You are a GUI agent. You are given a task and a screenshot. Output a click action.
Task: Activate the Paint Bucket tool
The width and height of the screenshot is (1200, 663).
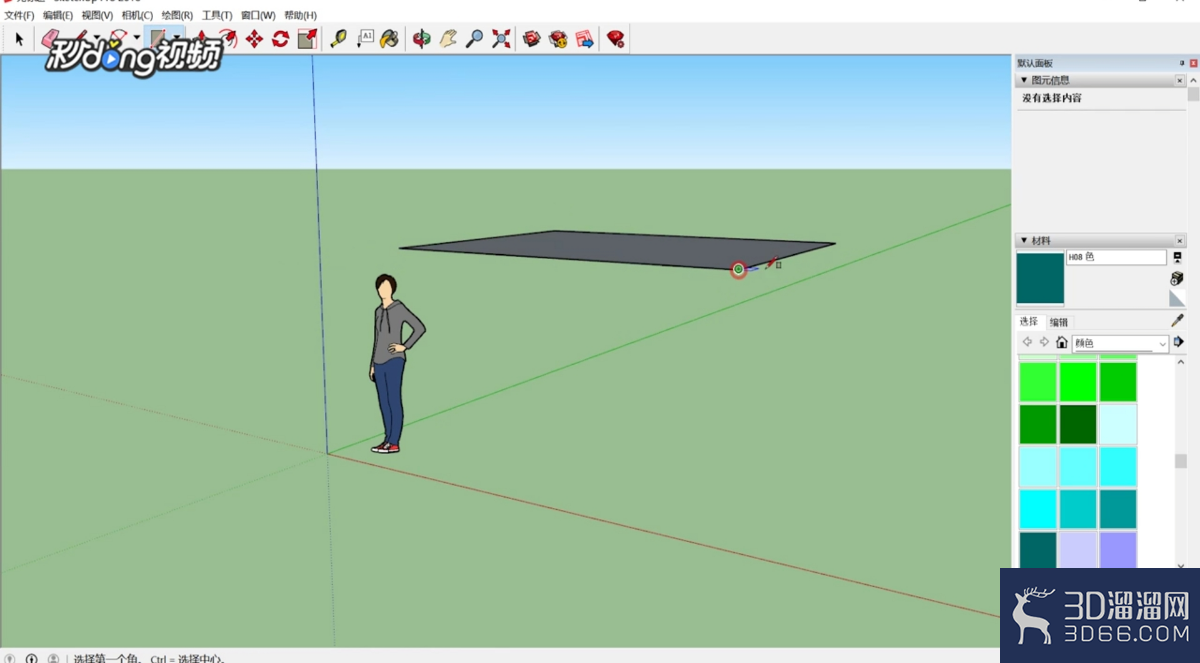pos(390,39)
